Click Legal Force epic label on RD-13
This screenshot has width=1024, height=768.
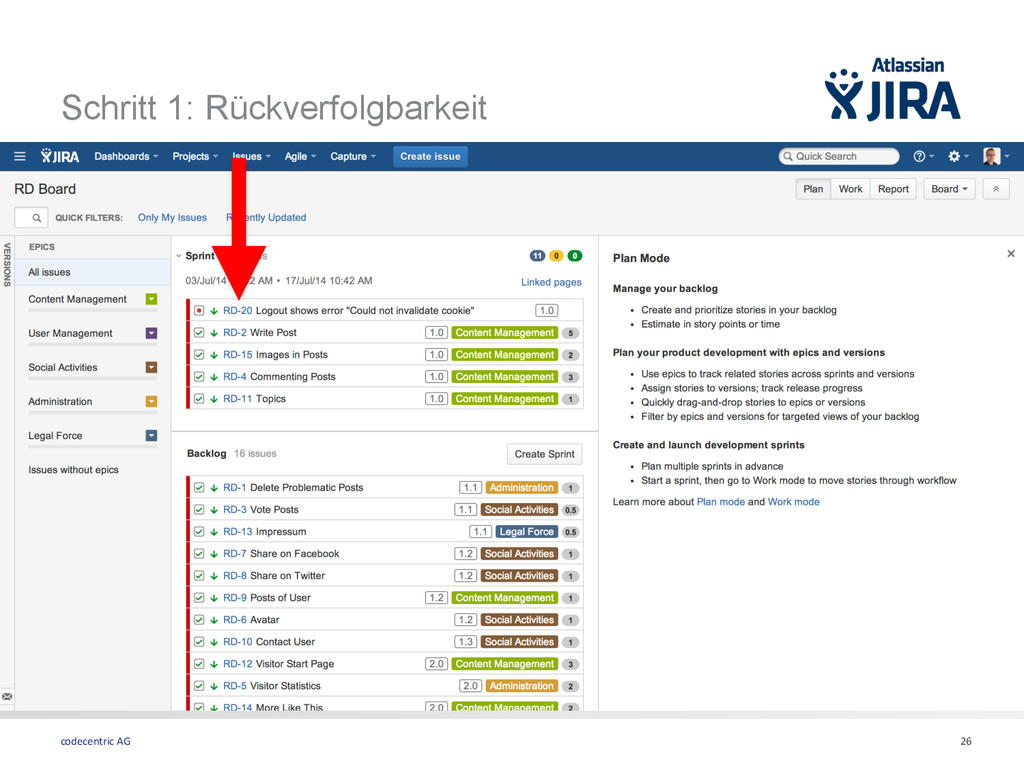(x=526, y=532)
